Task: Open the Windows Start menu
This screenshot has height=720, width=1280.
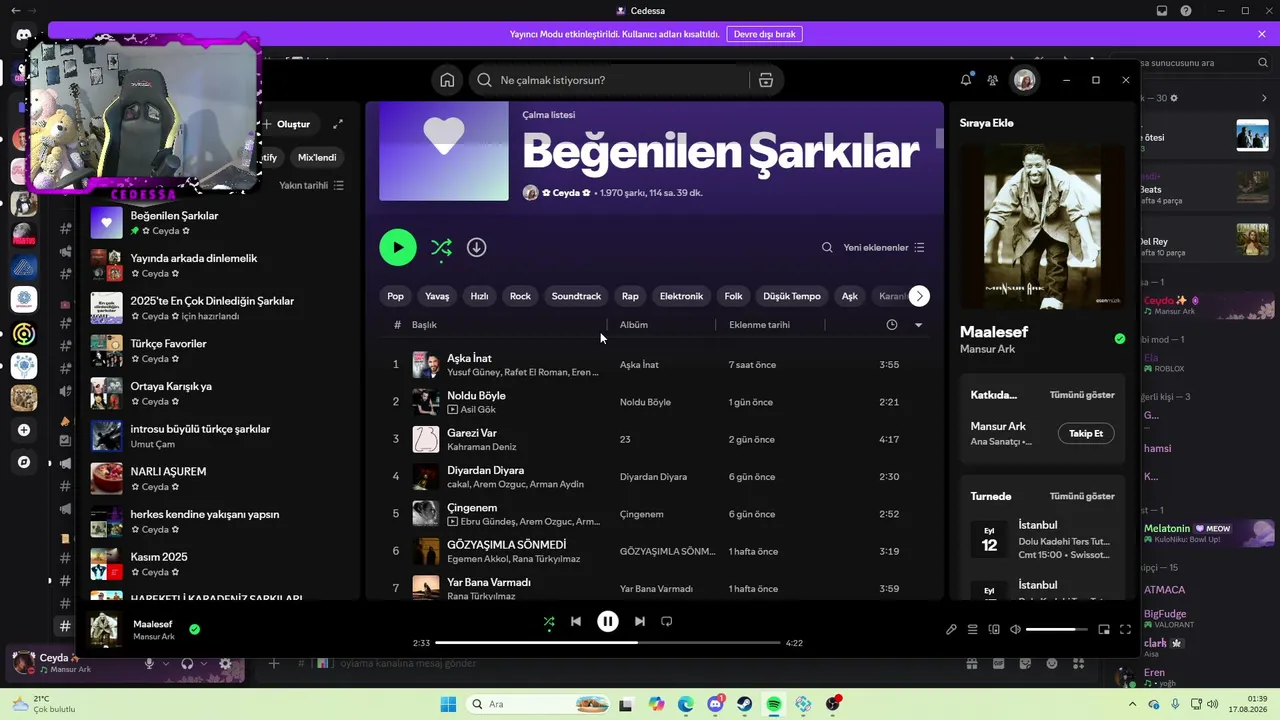Action: (x=447, y=704)
